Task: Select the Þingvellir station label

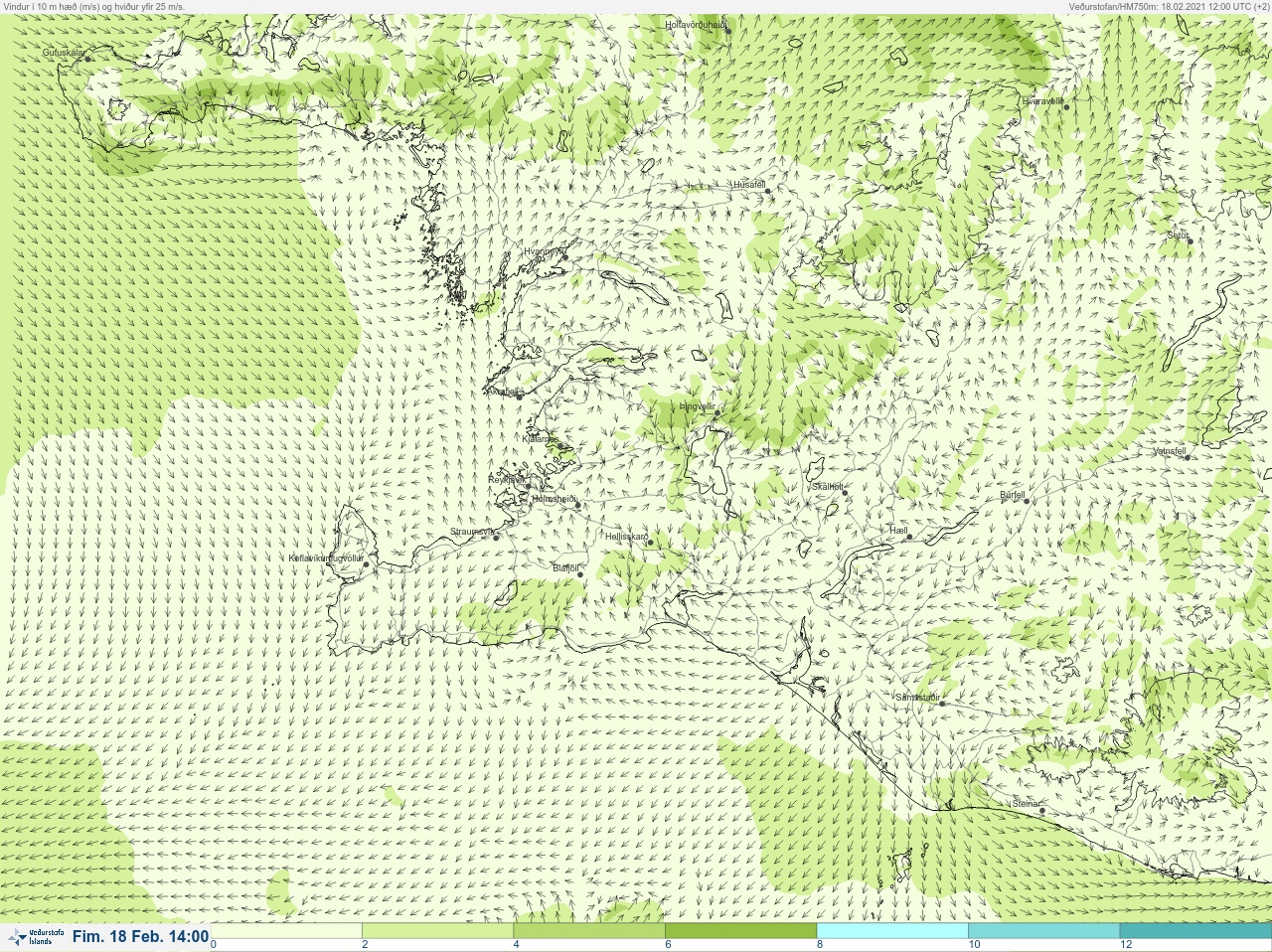Action: [697, 406]
